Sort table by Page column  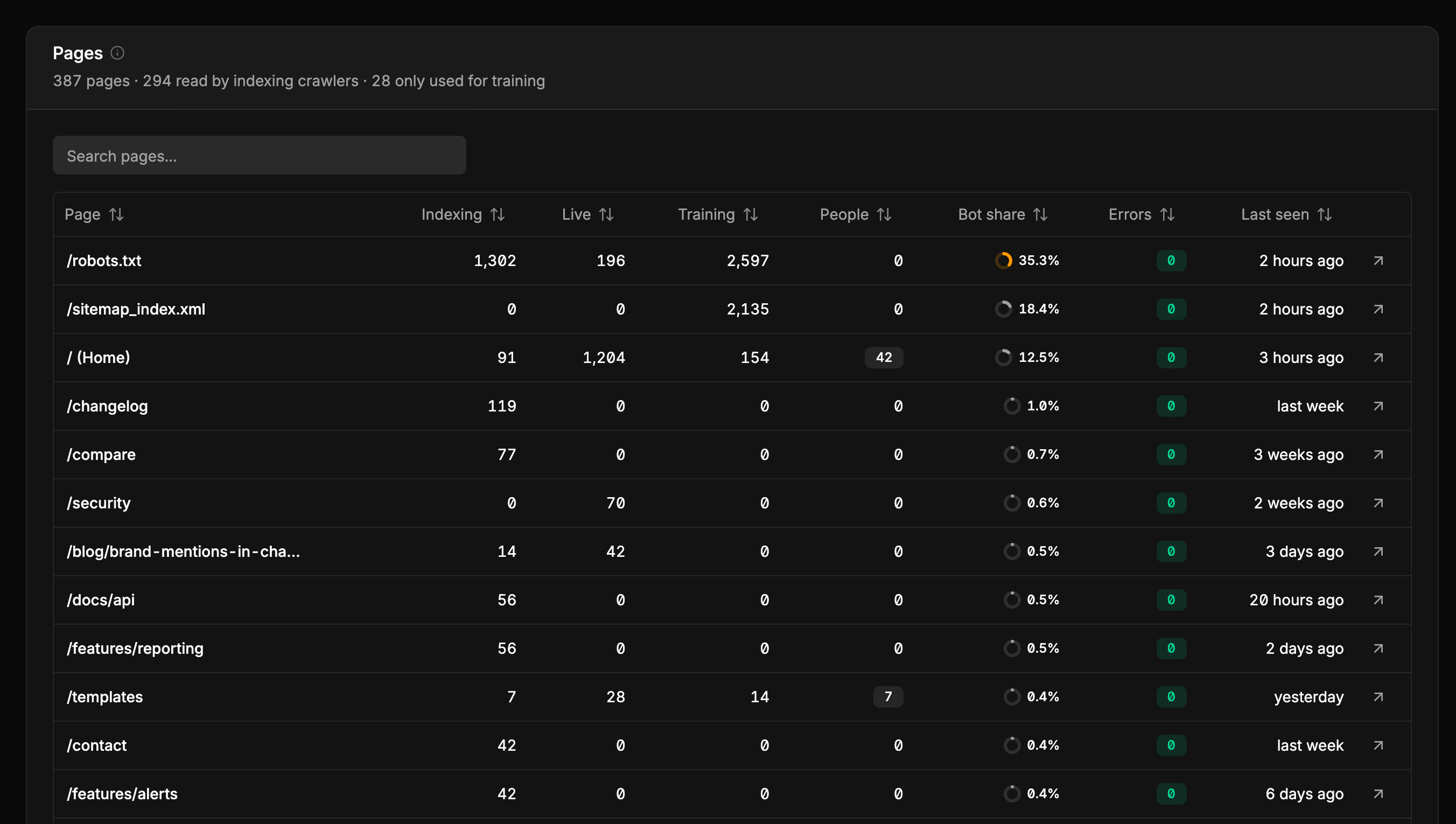94,214
